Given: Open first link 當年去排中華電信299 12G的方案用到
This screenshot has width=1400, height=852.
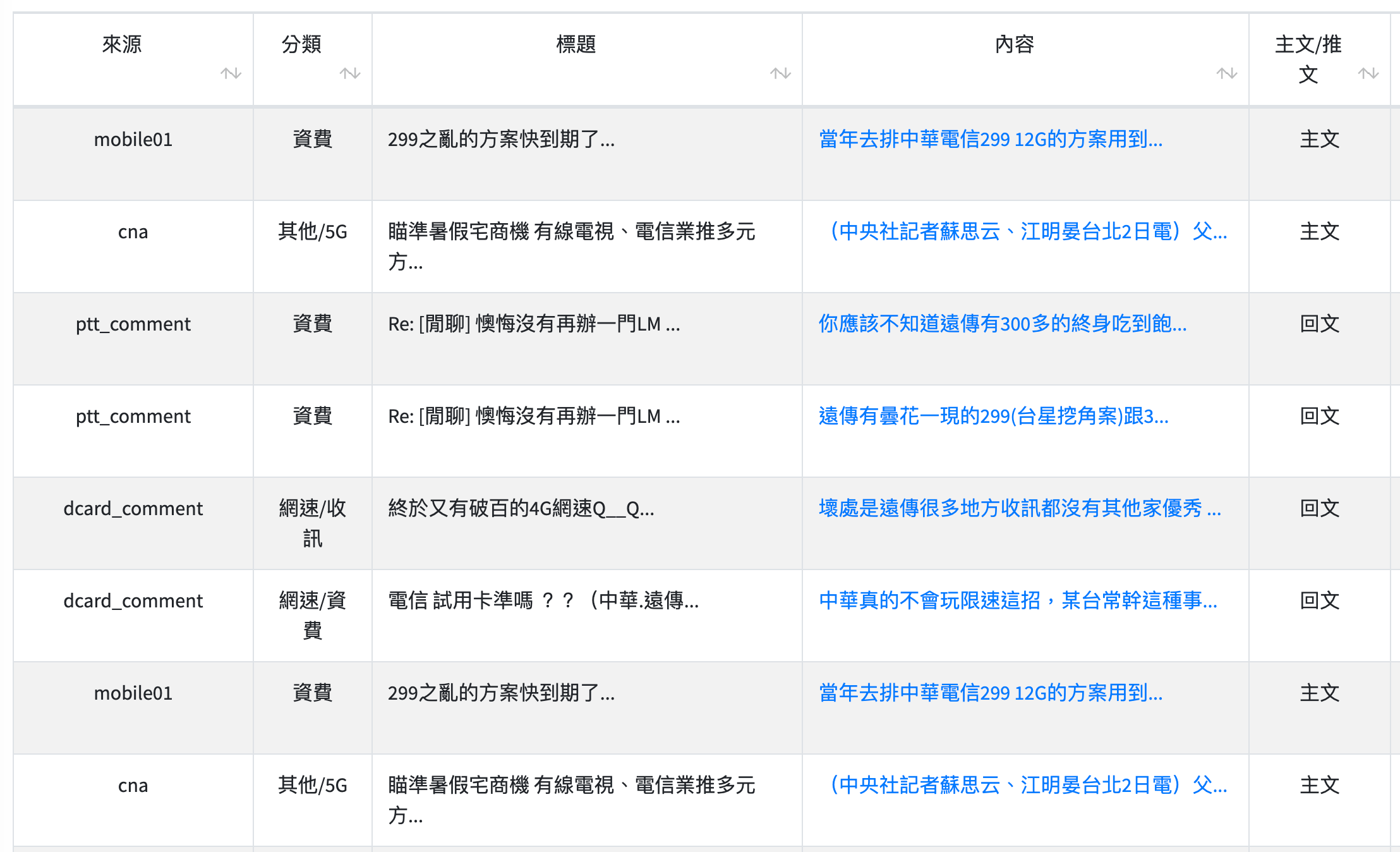Looking at the screenshot, I should [990, 139].
